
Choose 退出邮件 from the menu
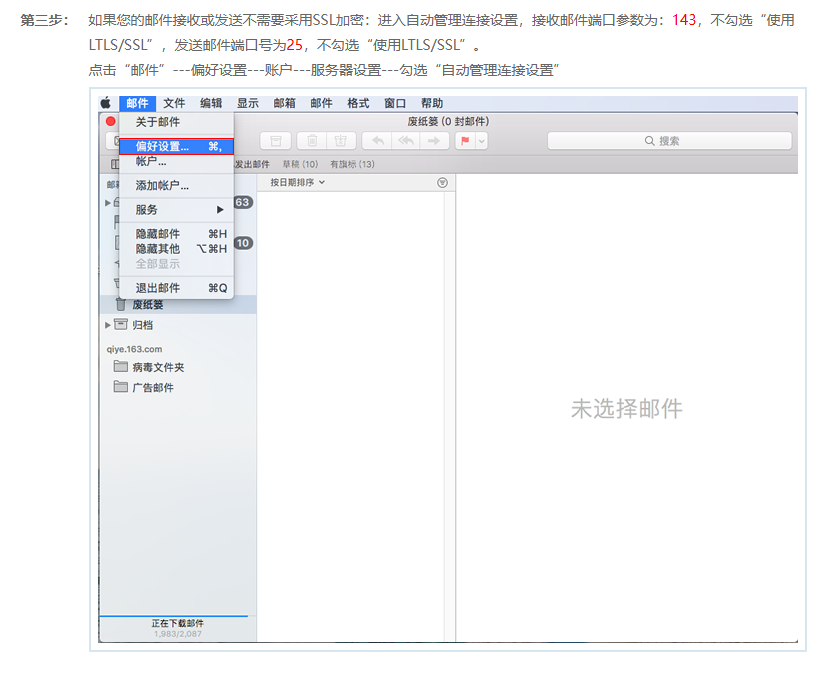tap(176, 288)
